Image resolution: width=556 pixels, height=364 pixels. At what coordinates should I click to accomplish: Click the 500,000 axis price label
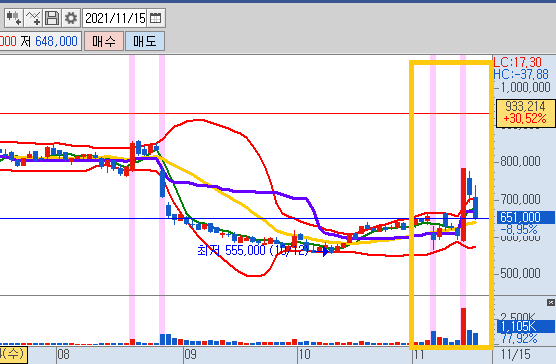pyautogui.click(x=520, y=273)
